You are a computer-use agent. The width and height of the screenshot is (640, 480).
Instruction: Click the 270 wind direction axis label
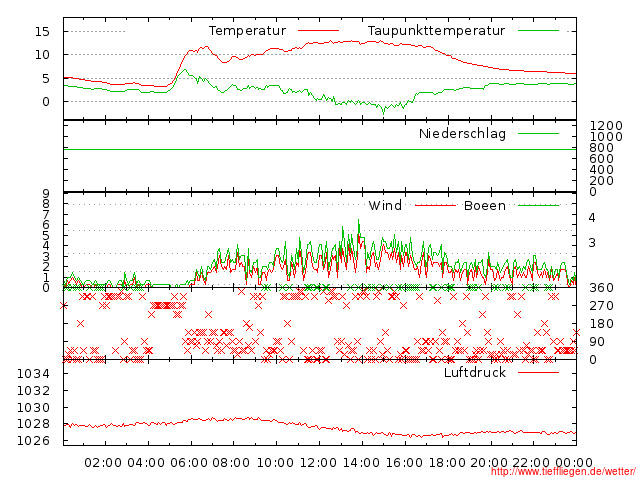point(602,306)
